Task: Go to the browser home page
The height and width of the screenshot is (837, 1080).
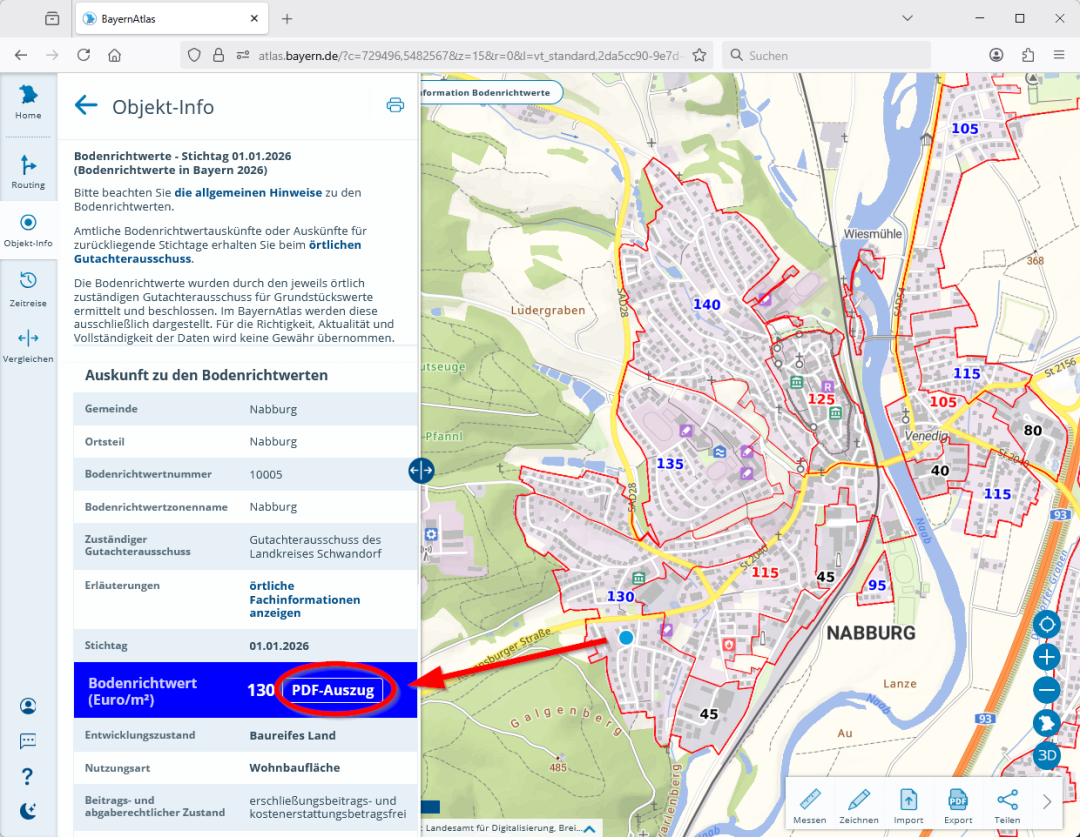Action: click(x=114, y=55)
